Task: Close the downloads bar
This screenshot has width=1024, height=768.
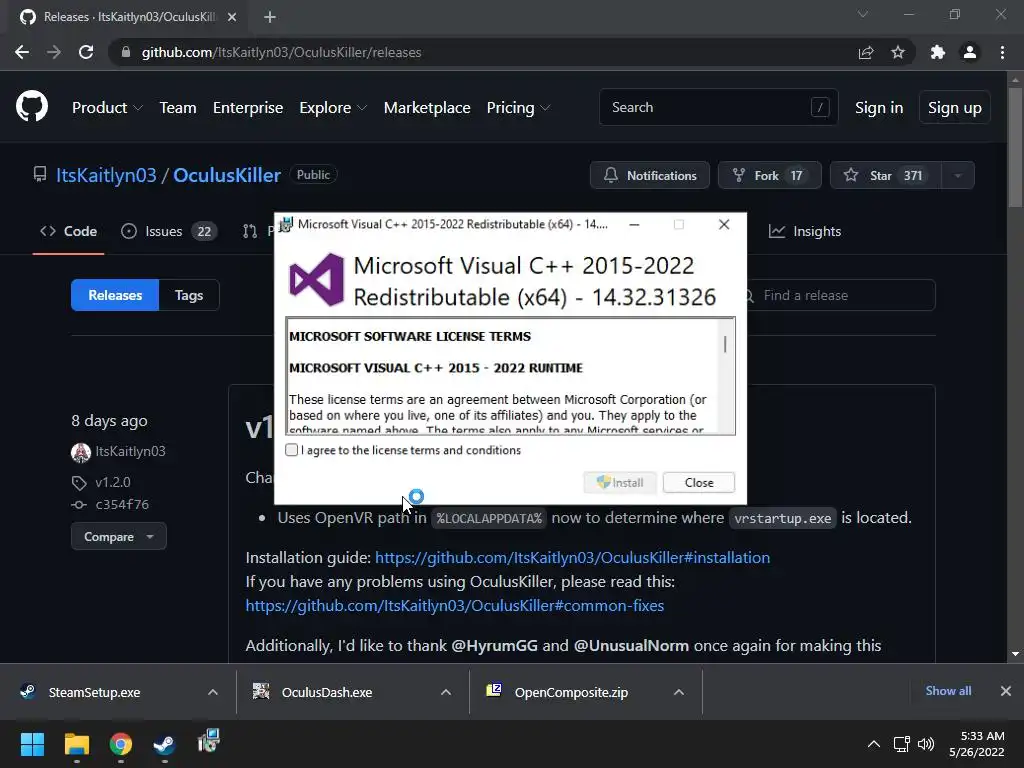Action: pyautogui.click(x=1006, y=691)
